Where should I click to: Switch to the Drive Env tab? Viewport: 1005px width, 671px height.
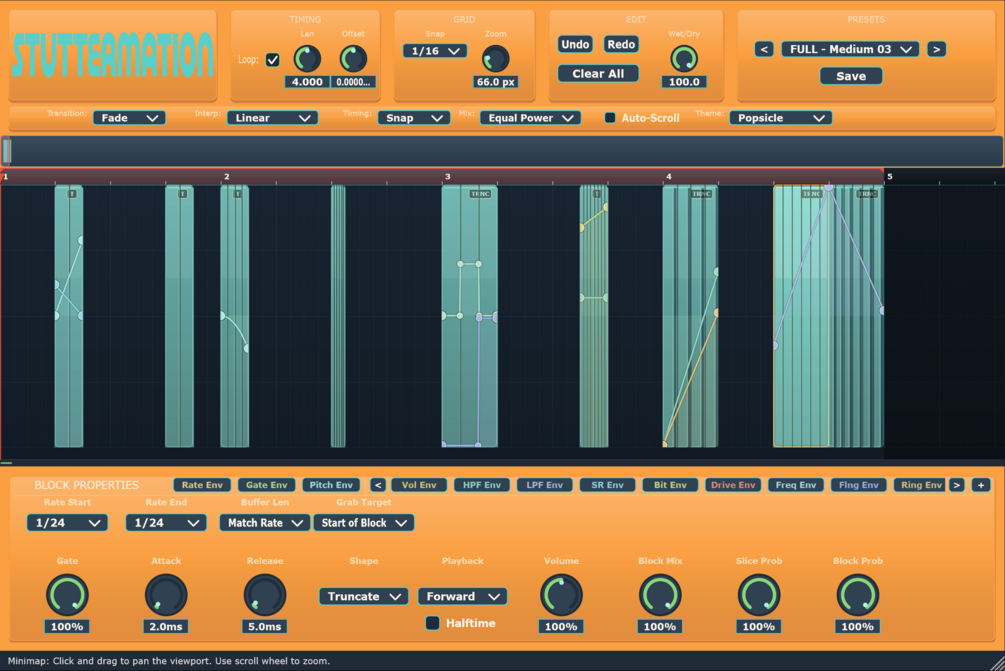733,485
